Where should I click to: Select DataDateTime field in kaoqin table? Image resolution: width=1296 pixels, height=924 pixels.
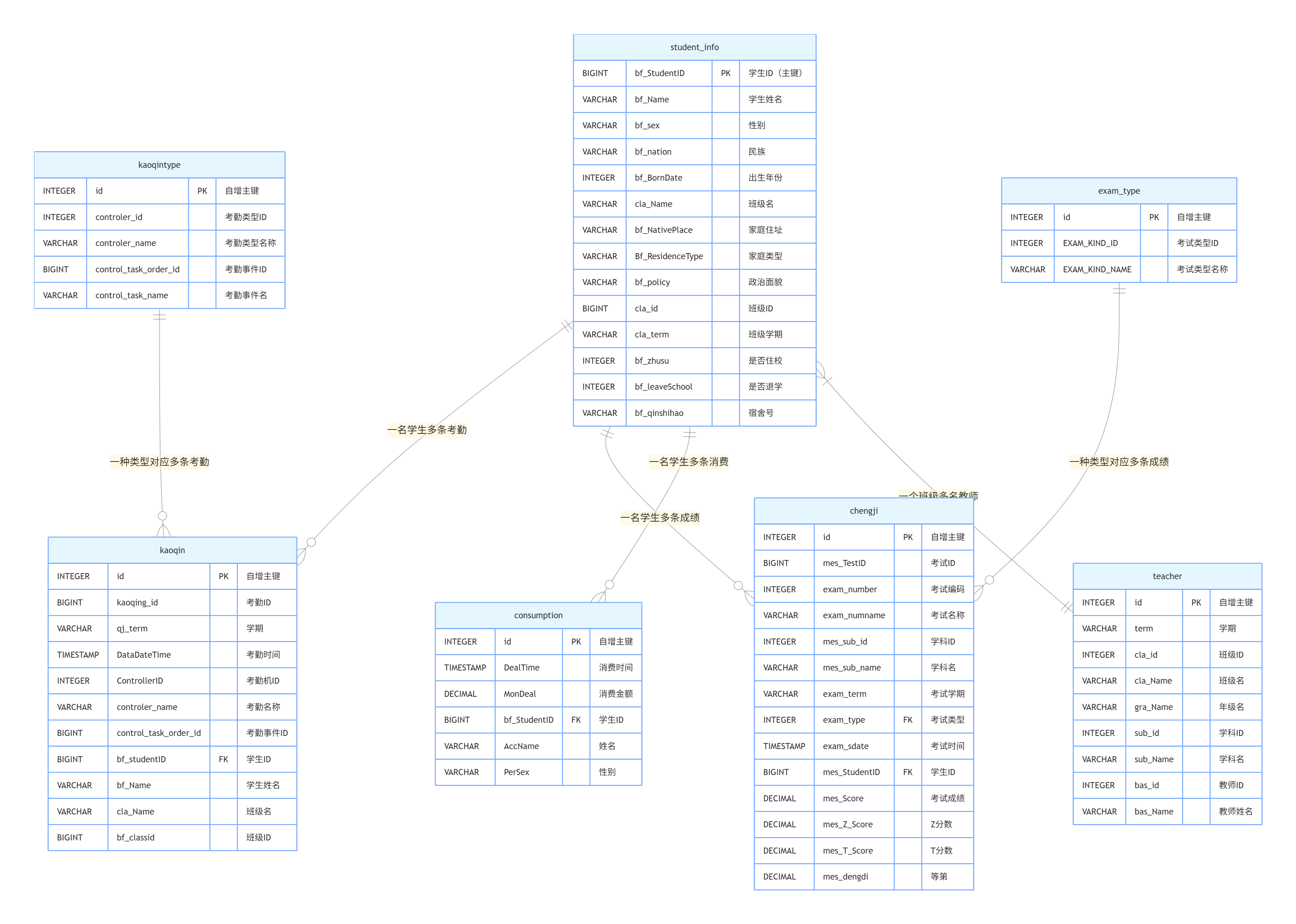pos(144,655)
